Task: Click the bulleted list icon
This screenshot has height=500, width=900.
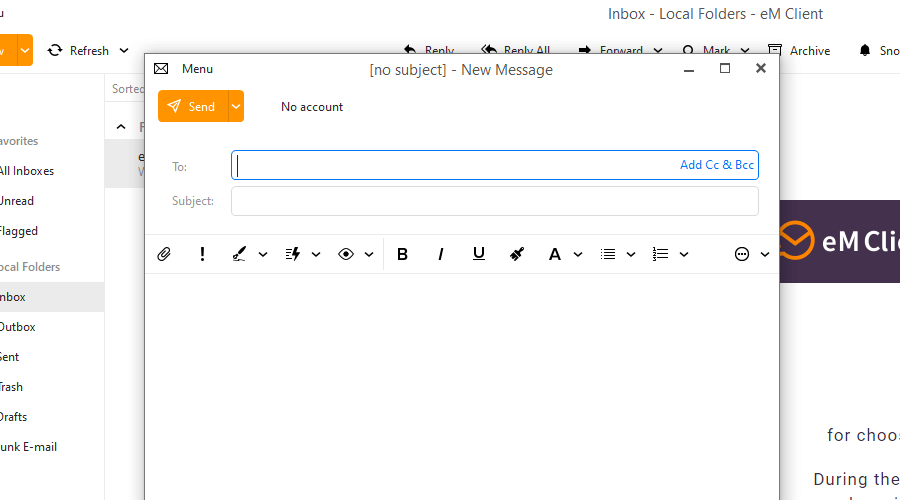Action: pyautogui.click(x=608, y=254)
